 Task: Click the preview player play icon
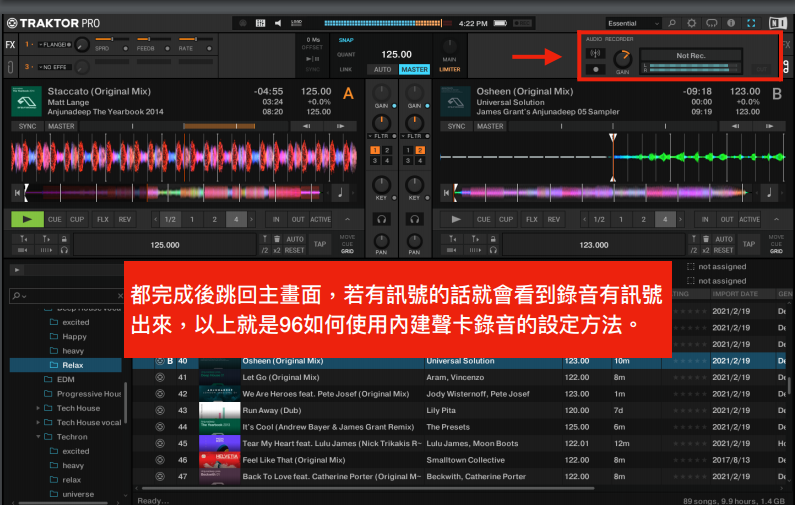pyautogui.click(x=17, y=270)
